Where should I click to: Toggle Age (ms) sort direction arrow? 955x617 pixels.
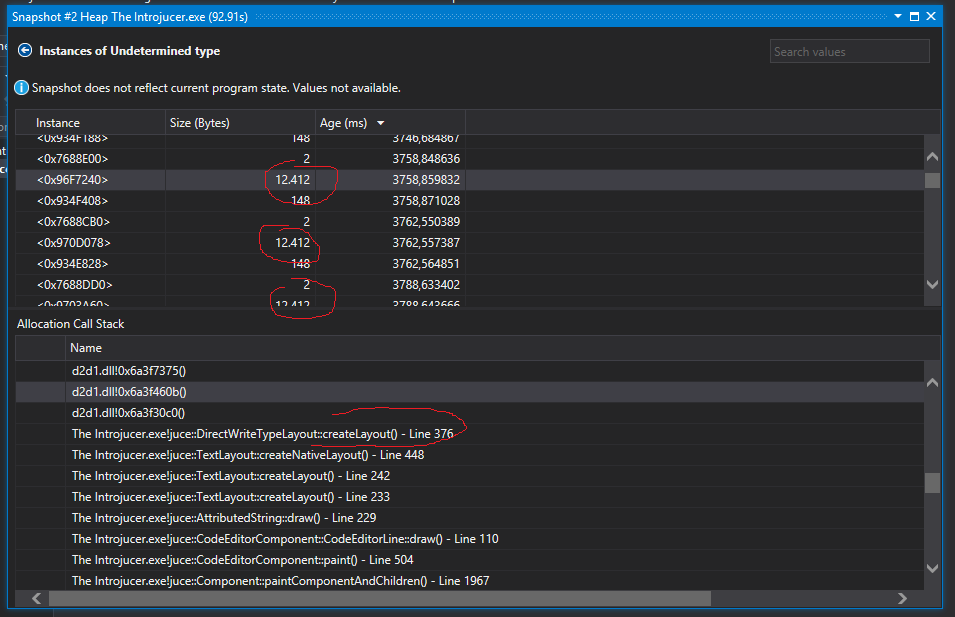pyautogui.click(x=381, y=123)
